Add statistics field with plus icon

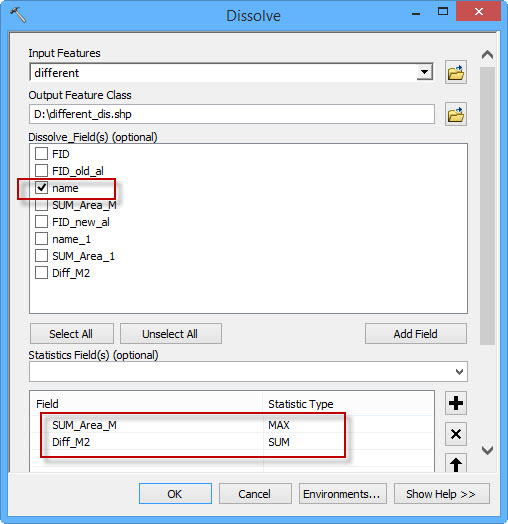(x=456, y=403)
